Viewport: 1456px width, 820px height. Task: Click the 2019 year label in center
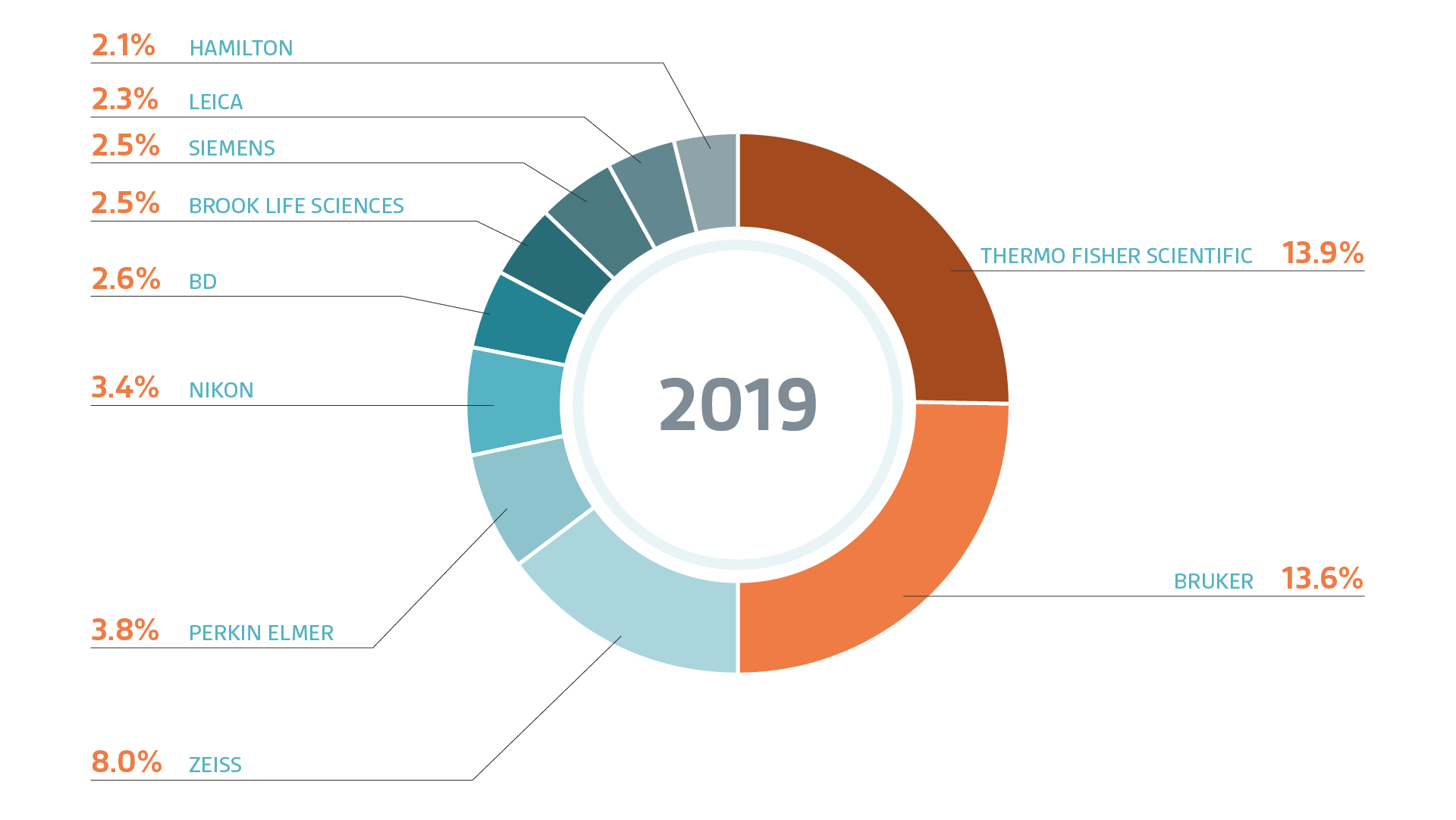[x=738, y=404]
